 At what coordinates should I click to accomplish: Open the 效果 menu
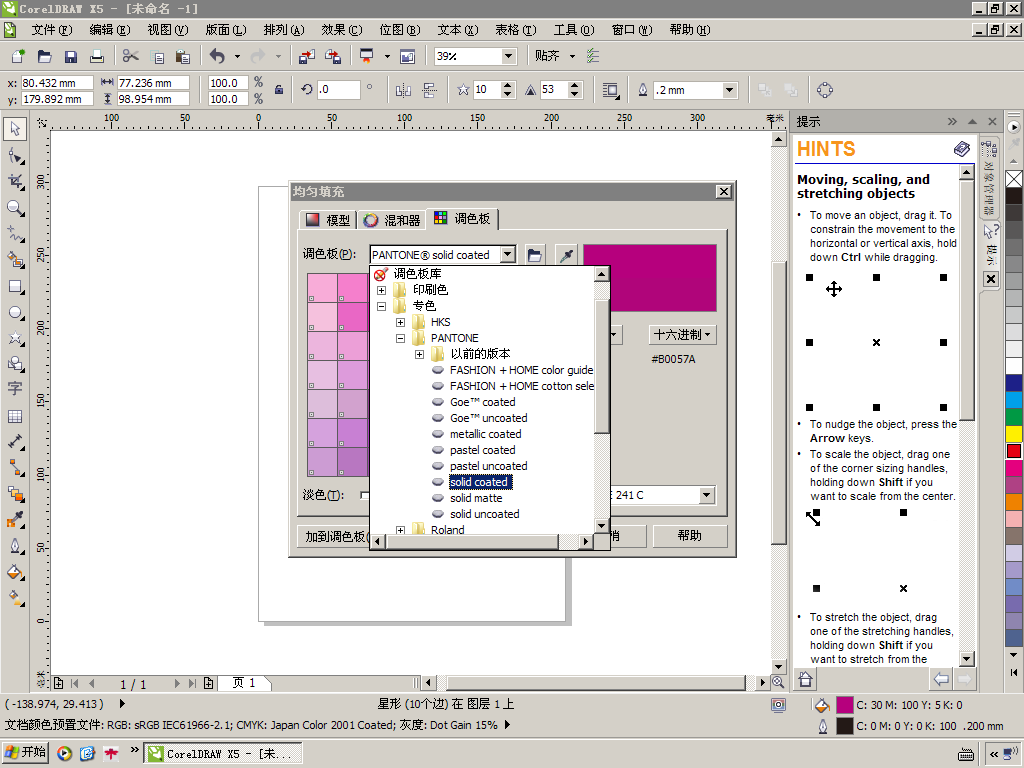coord(342,30)
